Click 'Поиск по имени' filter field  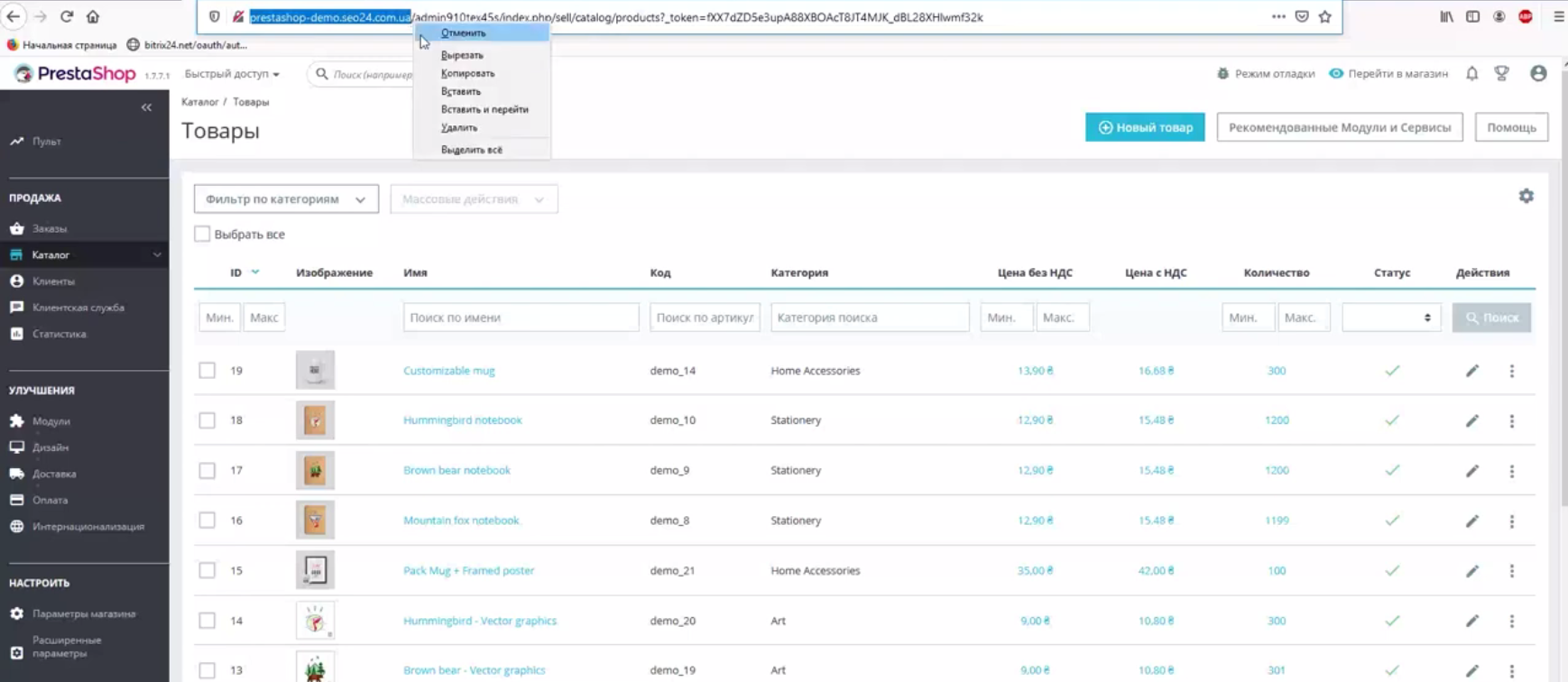pos(521,318)
